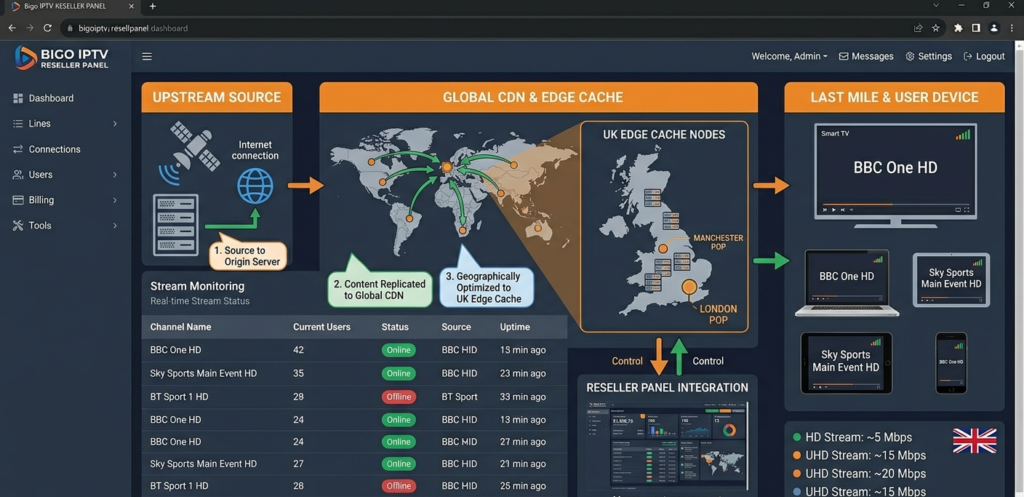Screen dimensions: 1024x497
Task: Click the phone BBC One HD screen
Action: (x=951, y=361)
